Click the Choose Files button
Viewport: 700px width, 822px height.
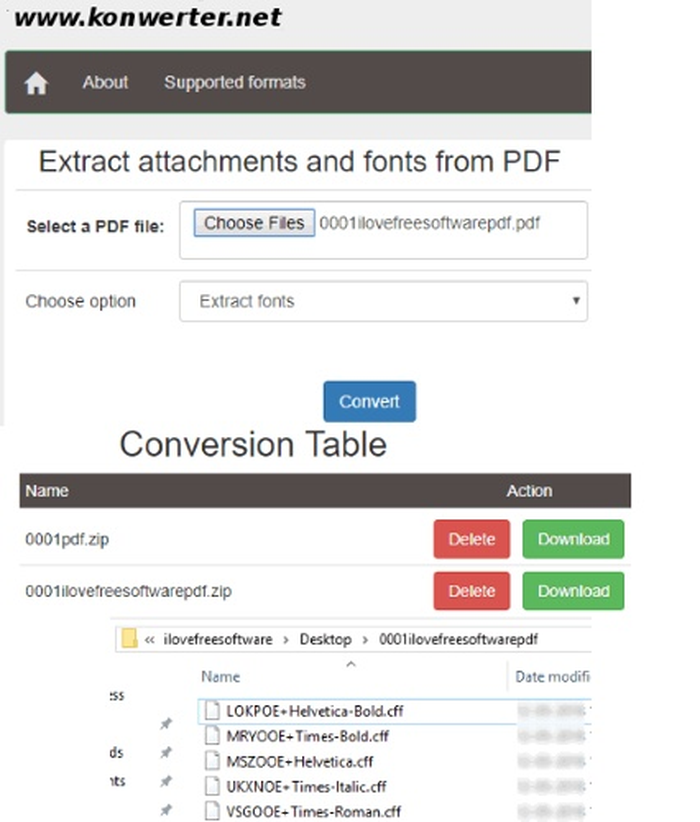pos(254,223)
